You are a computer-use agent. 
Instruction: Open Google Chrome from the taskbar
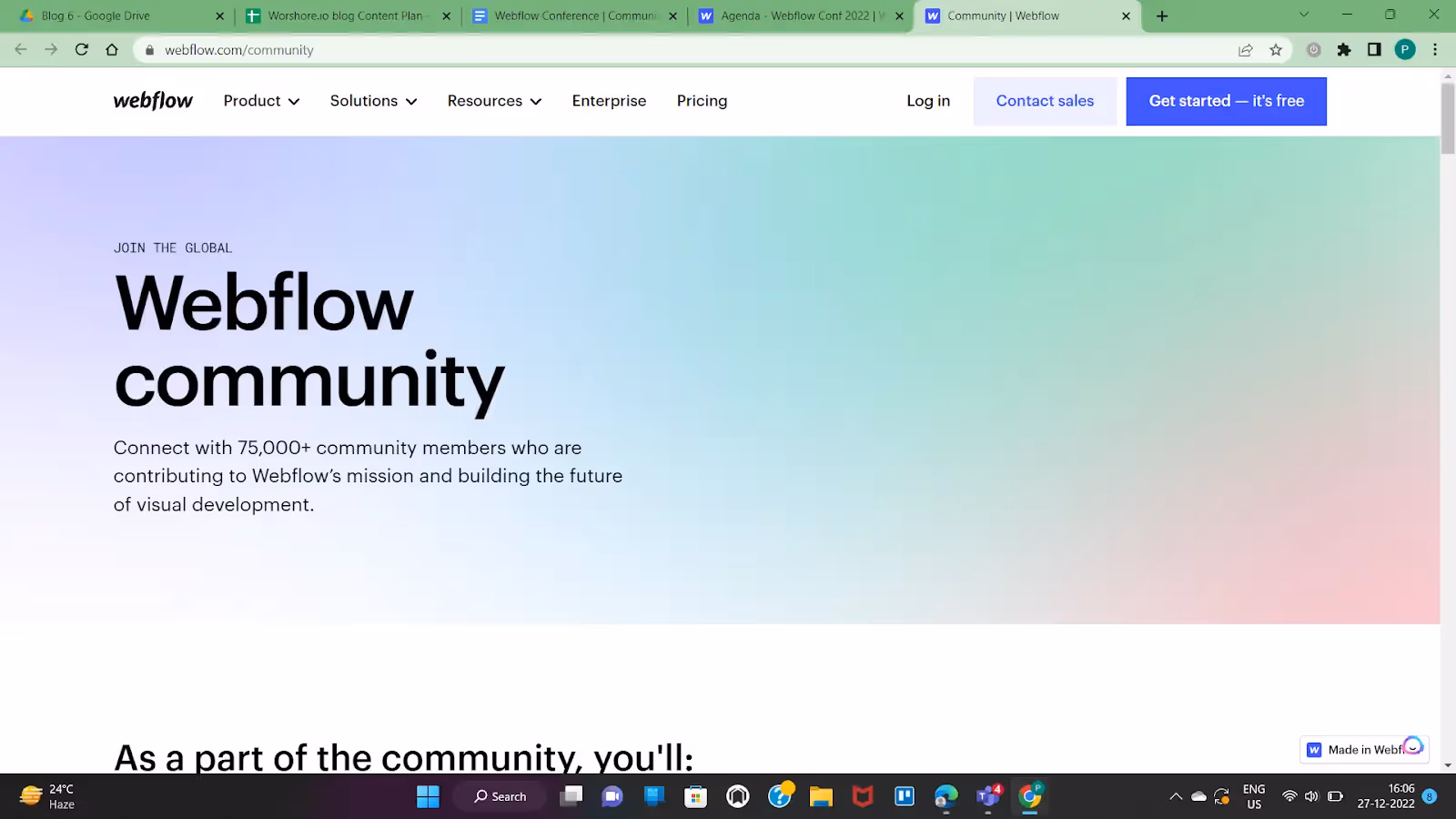click(1030, 797)
